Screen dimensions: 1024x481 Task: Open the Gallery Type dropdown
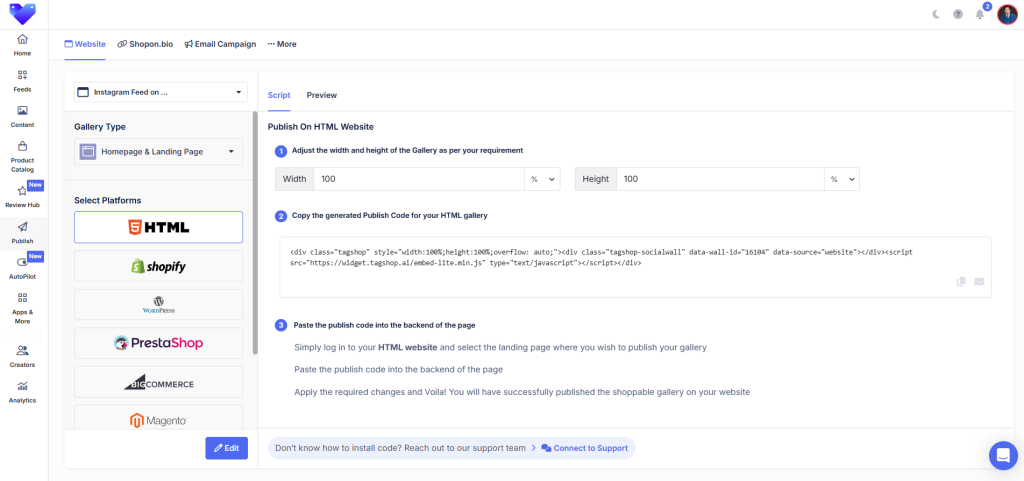pos(159,151)
